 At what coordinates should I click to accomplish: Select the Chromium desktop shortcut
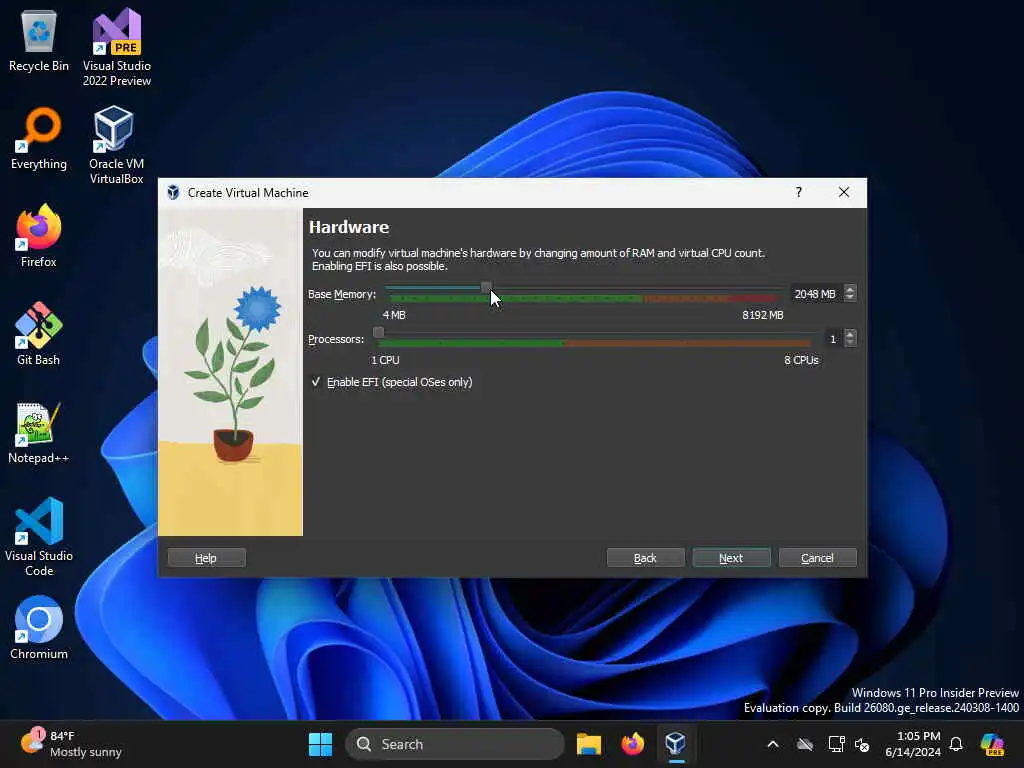[x=39, y=627]
